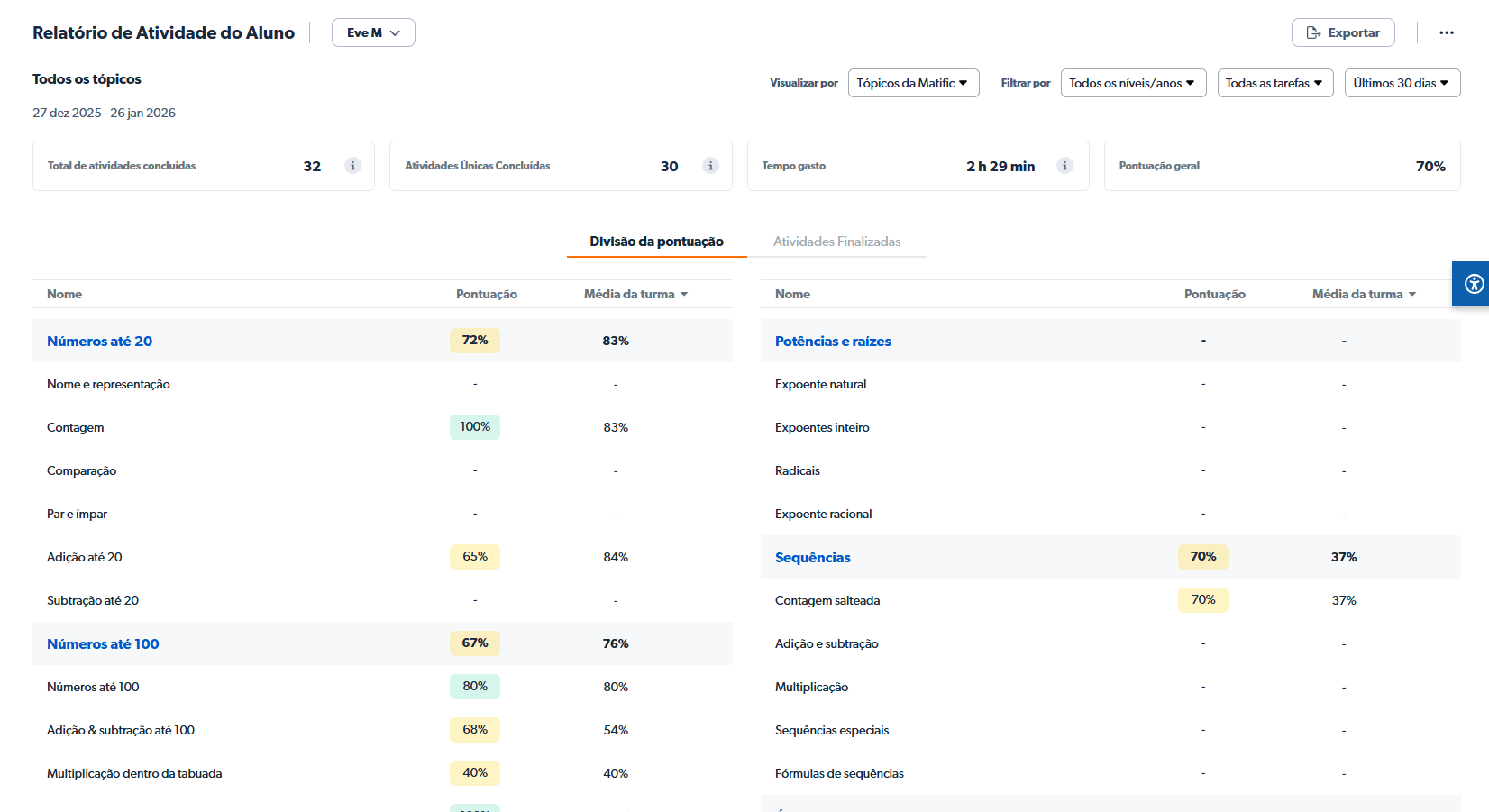Click the yellow 70% Contagem salteada badge
Image resolution: width=1489 pixels, height=812 pixels.
[x=1202, y=600]
